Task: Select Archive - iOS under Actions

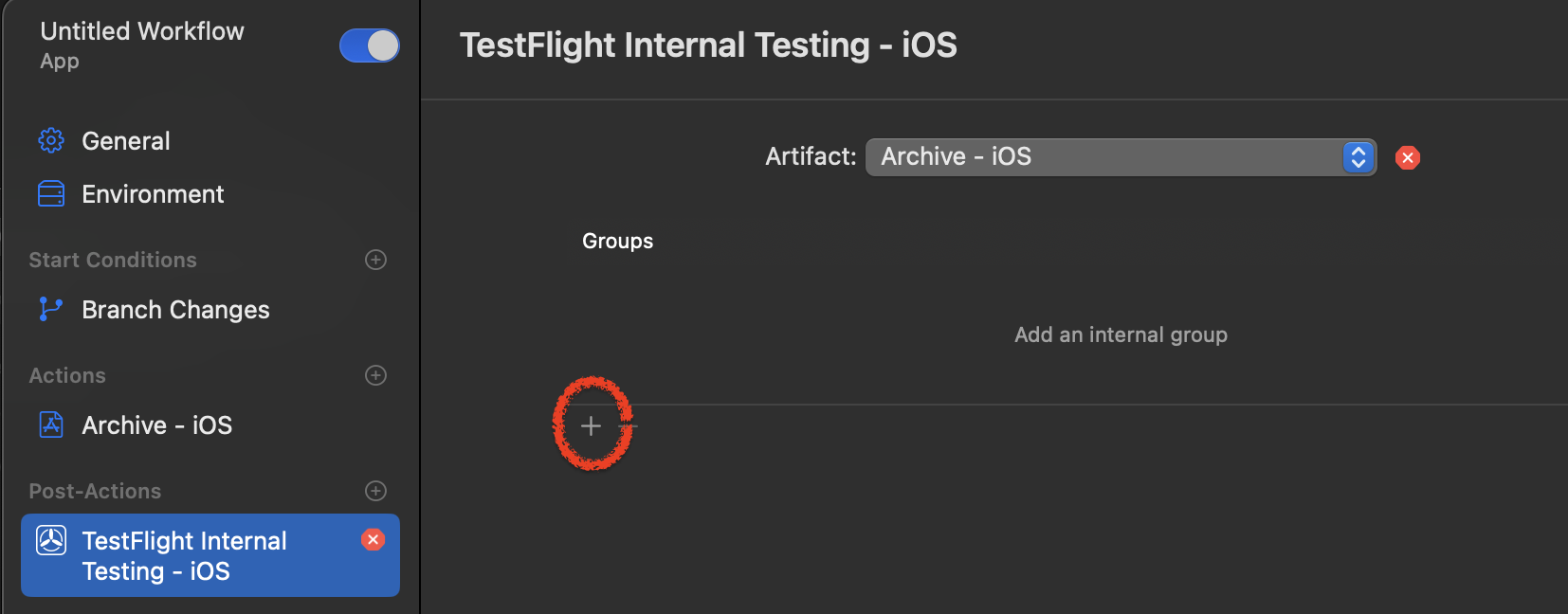Action: coord(156,424)
